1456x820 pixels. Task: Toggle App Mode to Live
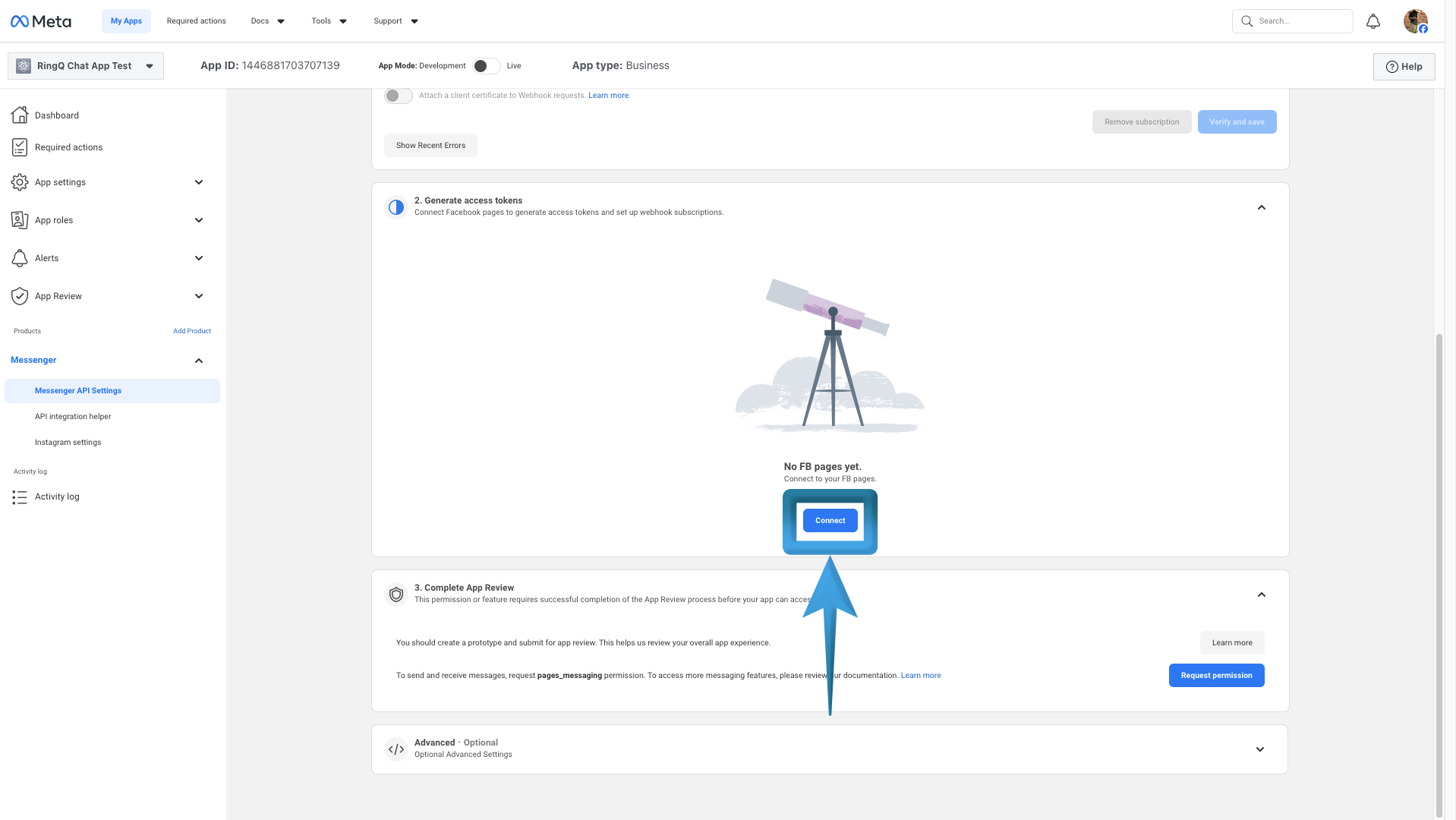486,66
